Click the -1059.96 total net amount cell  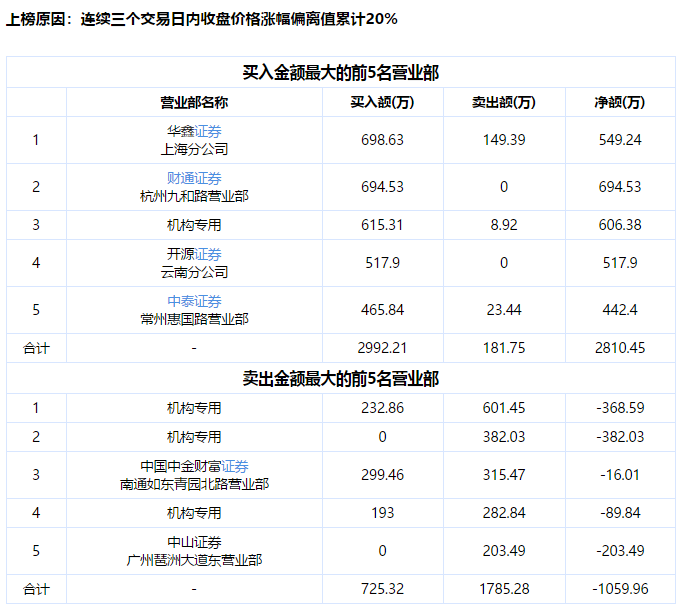coord(619,589)
